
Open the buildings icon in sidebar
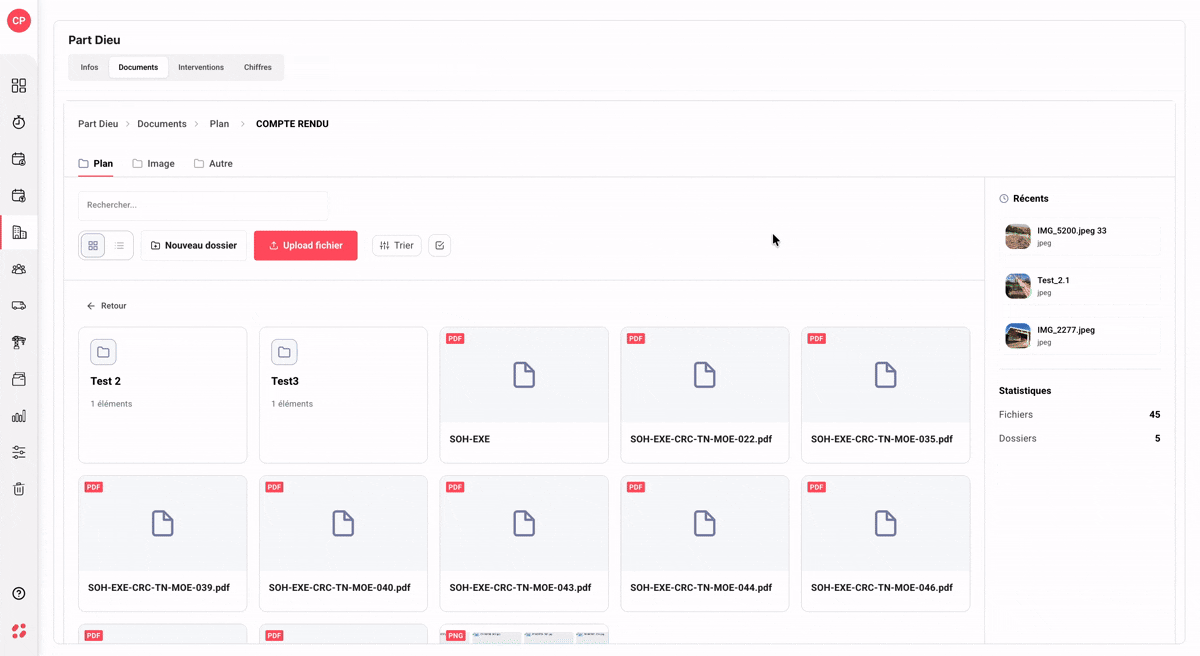coord(18,232)
